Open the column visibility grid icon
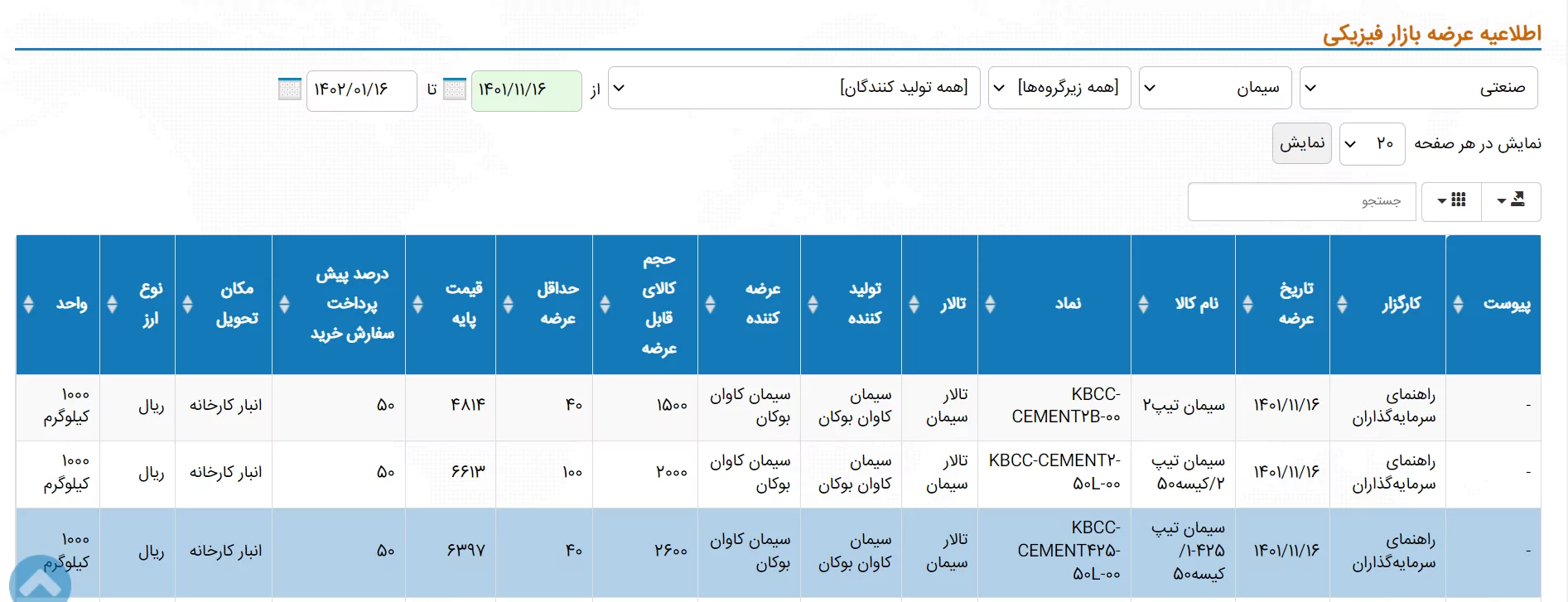 pos(1452,201)
